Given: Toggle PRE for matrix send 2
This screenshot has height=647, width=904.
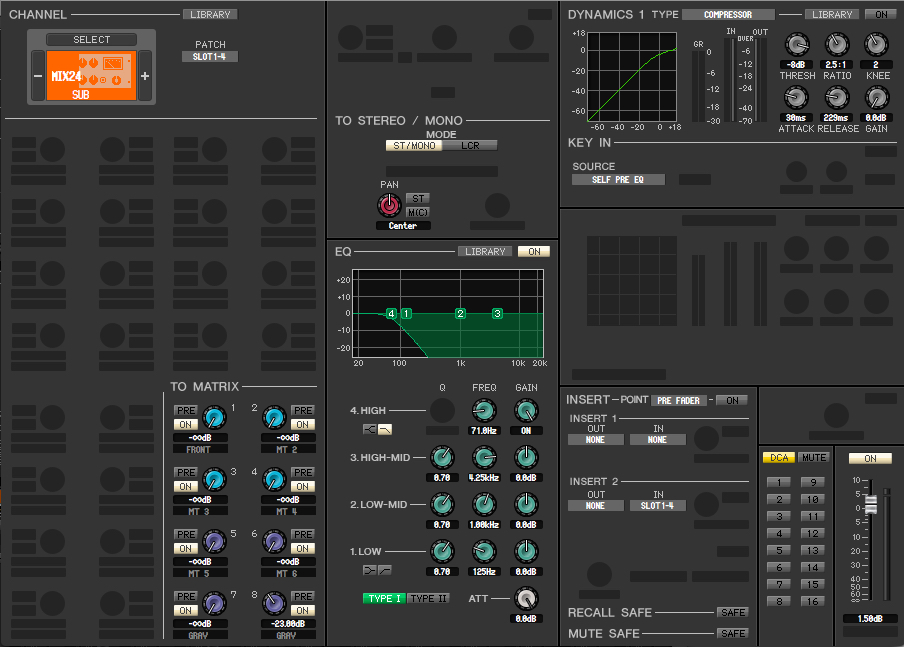Looking at the screenshot, I should pos(303,411).
